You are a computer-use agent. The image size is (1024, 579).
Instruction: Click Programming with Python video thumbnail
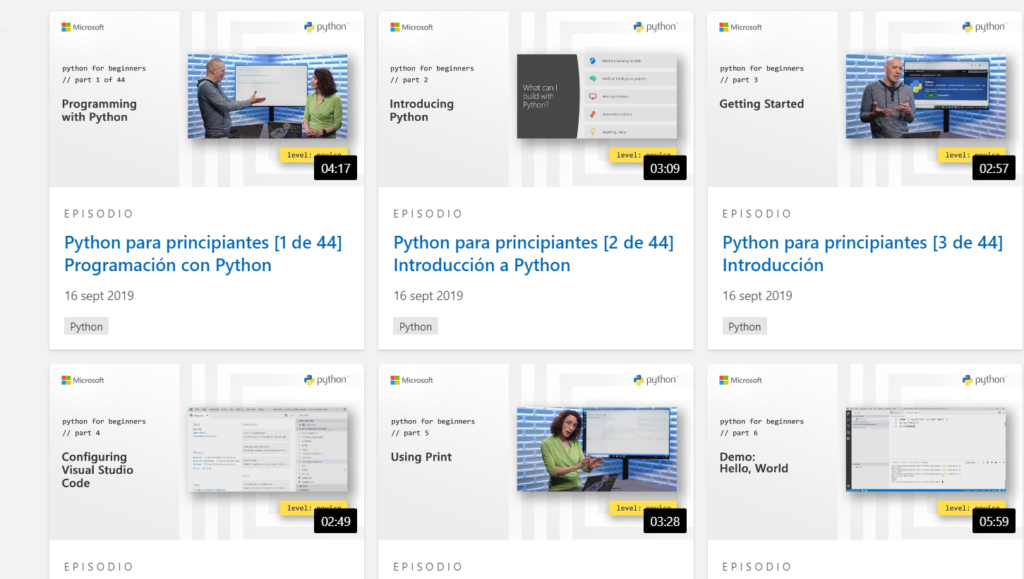(x=267, y=96)
